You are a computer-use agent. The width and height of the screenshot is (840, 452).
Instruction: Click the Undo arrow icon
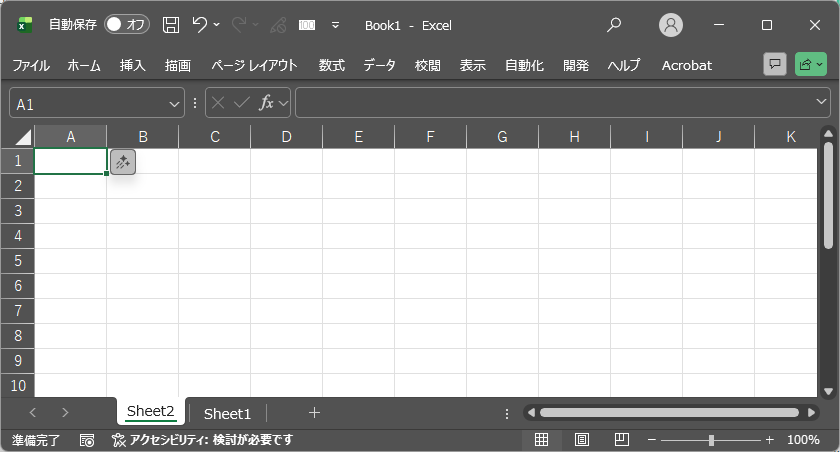coord(200,25)
